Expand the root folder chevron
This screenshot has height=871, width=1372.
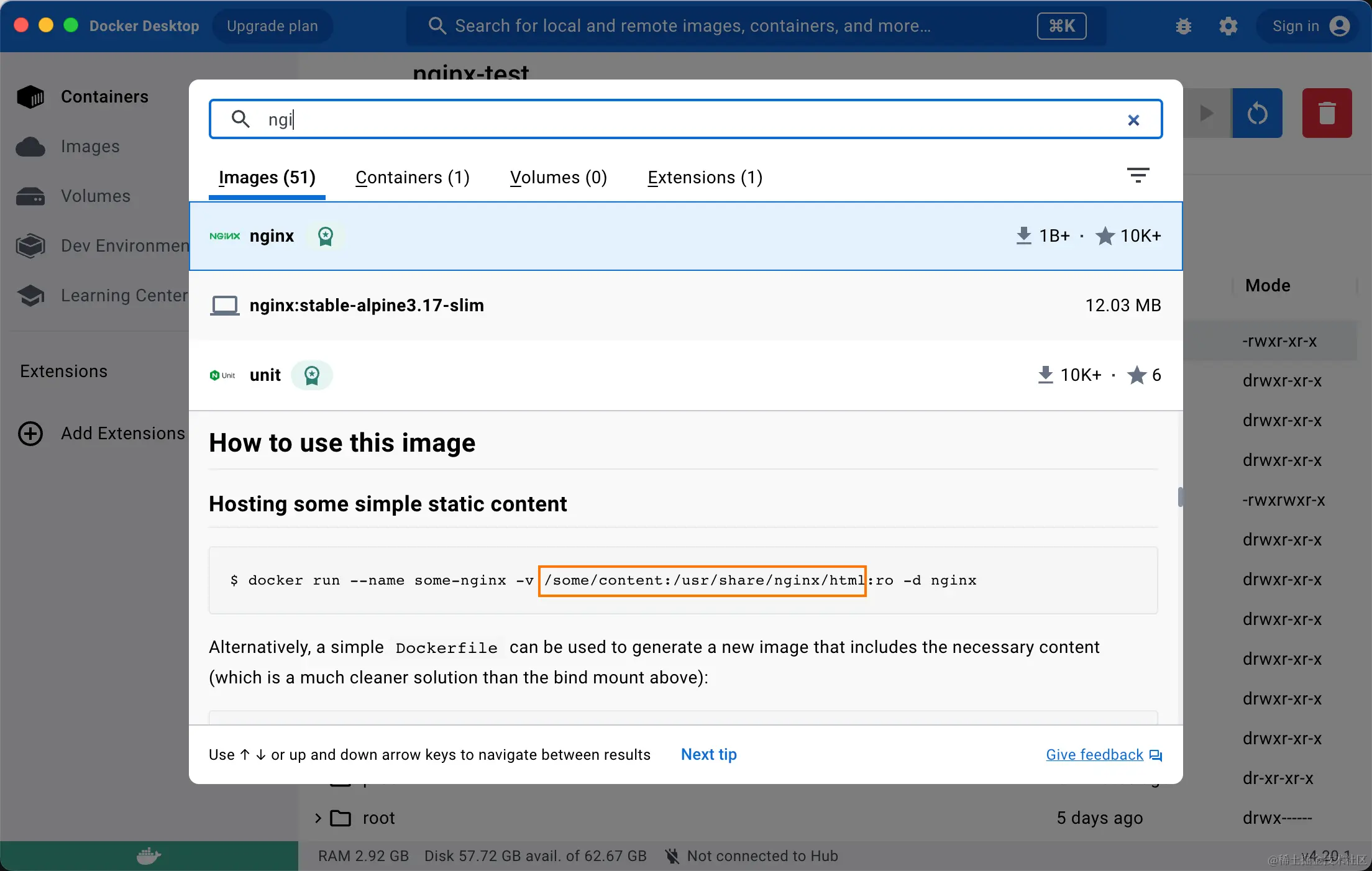click(318, 818)
